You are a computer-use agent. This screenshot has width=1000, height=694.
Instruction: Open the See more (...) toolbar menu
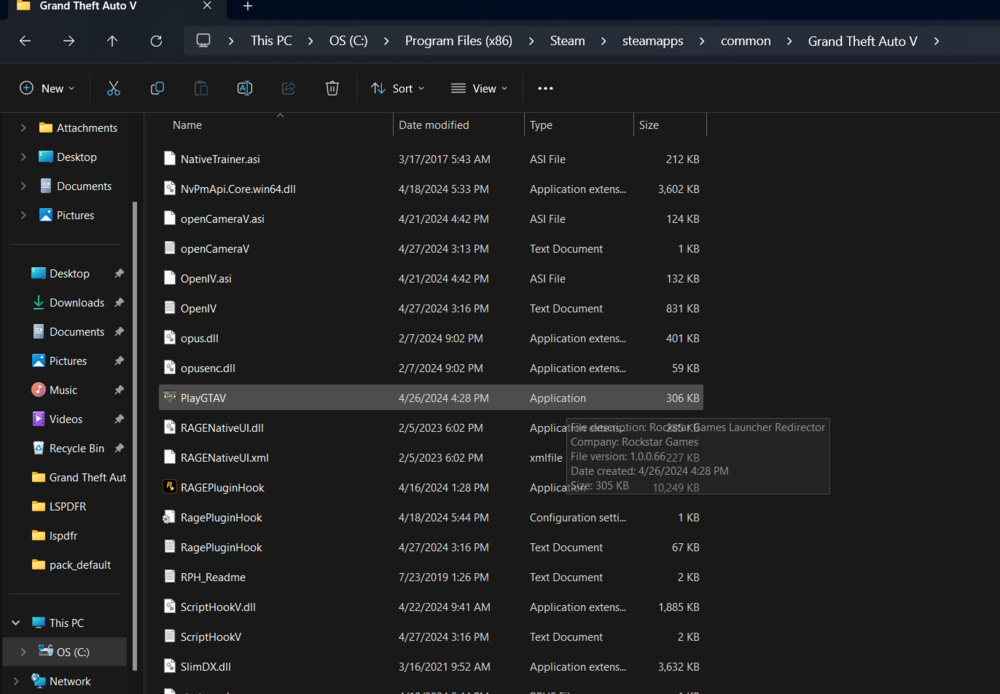pos(545,88)
